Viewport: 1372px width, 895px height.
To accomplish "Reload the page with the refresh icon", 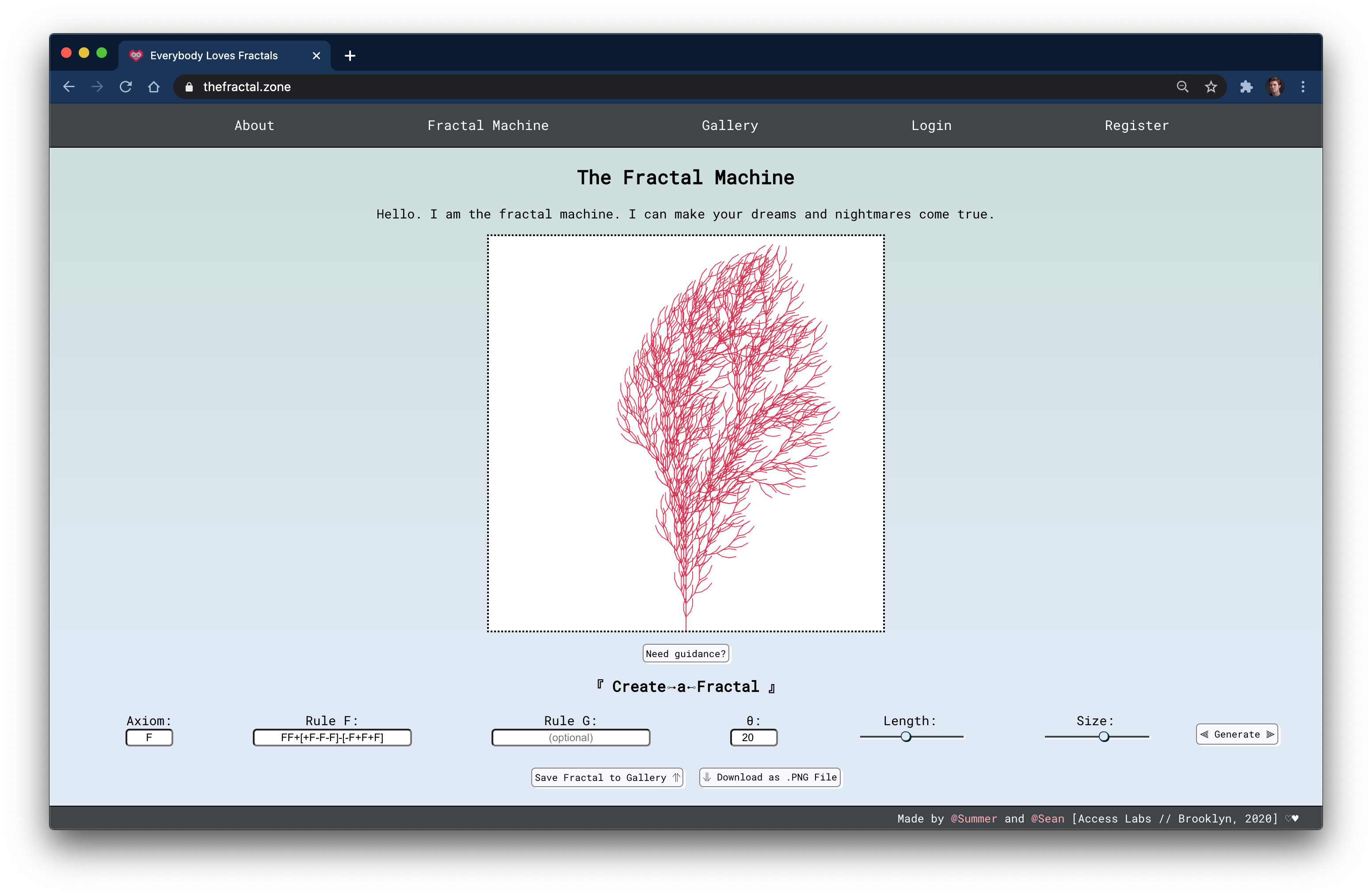I will click(126, 87).
